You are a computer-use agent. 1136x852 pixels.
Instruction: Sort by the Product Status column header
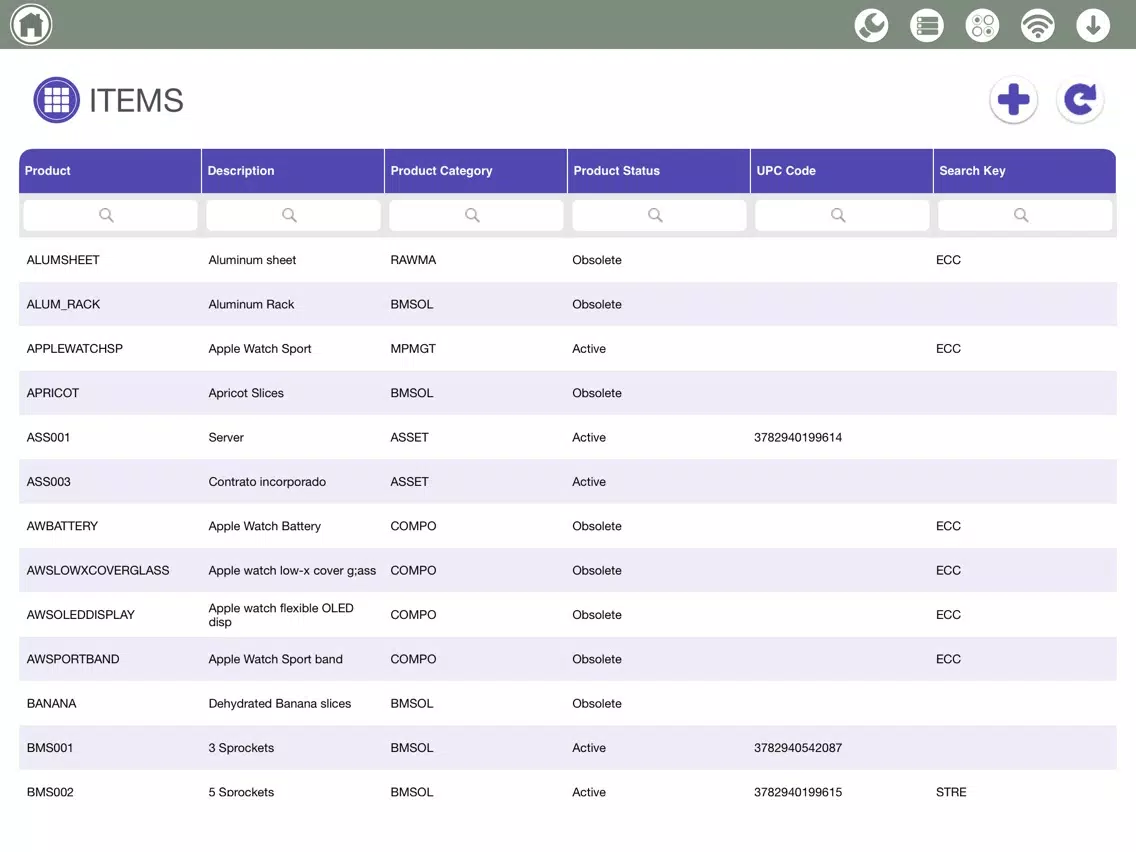coord(659,171)
